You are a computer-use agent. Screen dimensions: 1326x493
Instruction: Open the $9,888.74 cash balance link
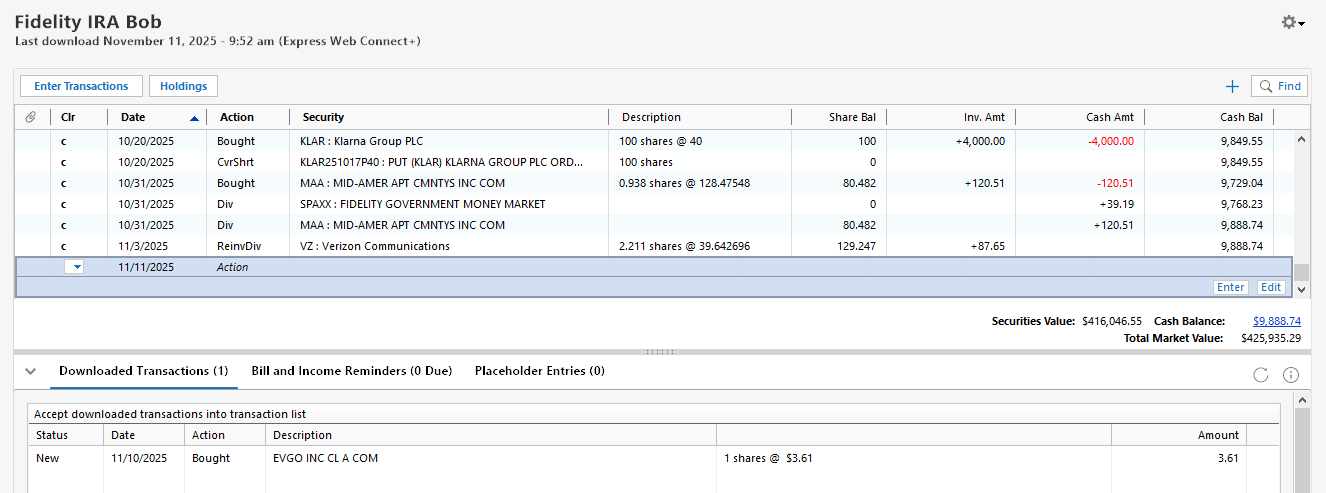(x=1277, y=321)
